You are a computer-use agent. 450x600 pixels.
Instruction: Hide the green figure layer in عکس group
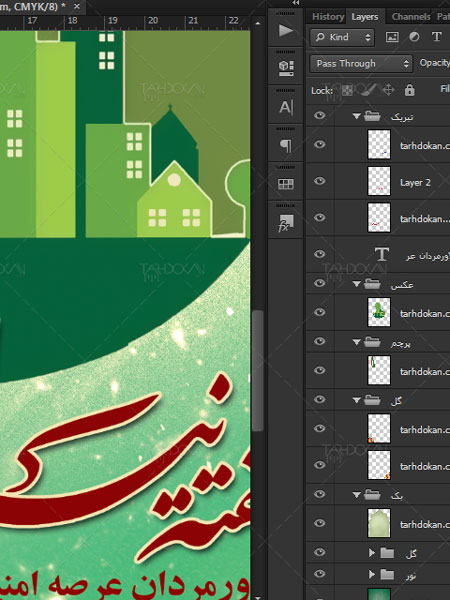pos(320,312)
